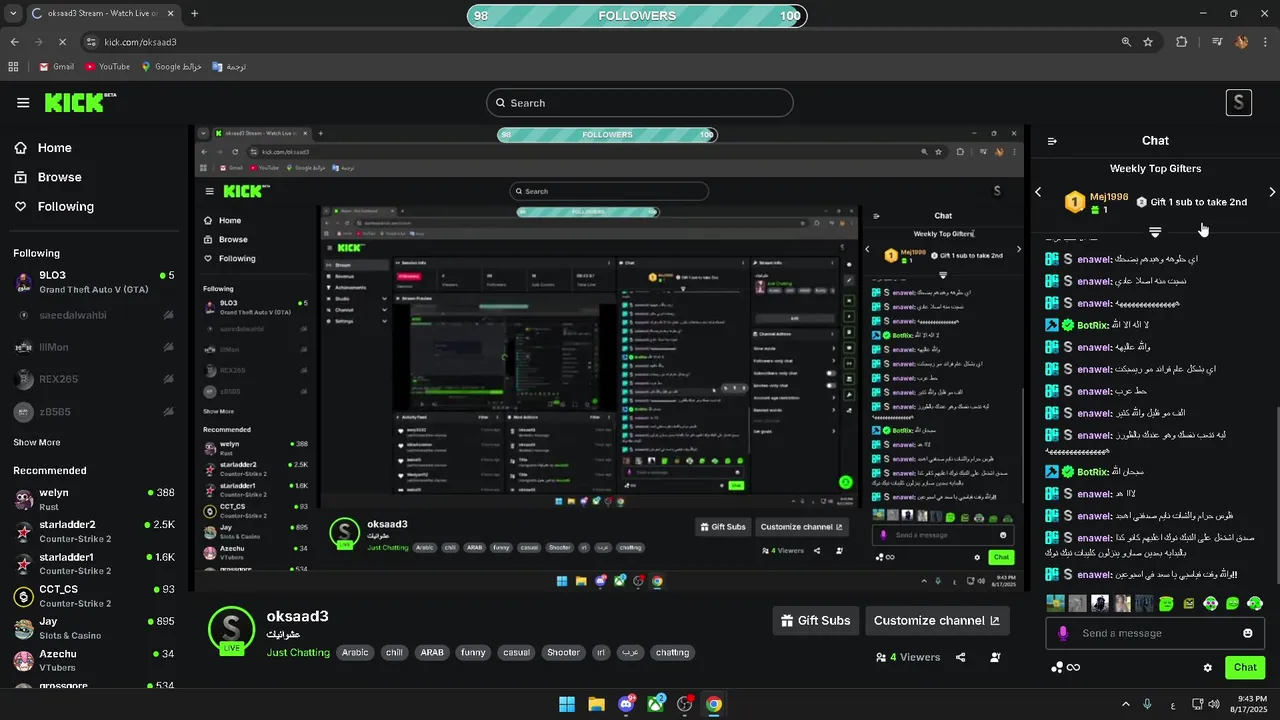The image size is (1280, 720).
Task: Open the S profile avatar menu
Action: [1239, 102]
